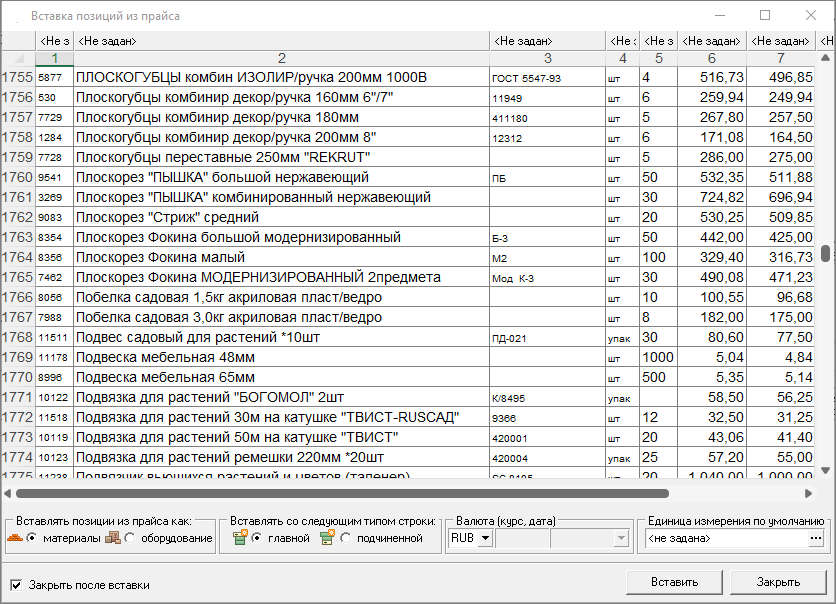Click the vertical scrollbar thumb
Screen dimensions: 836x604
826,253
